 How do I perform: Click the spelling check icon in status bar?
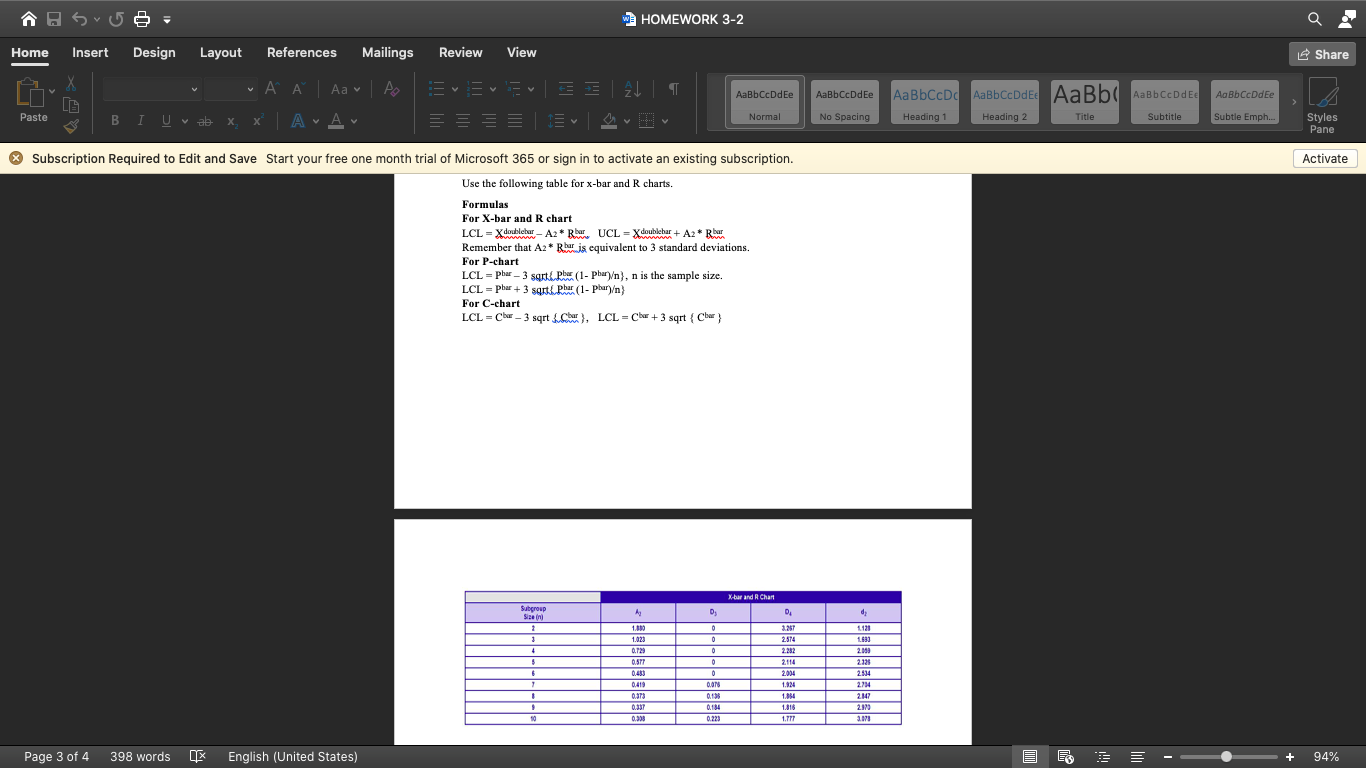197,757
